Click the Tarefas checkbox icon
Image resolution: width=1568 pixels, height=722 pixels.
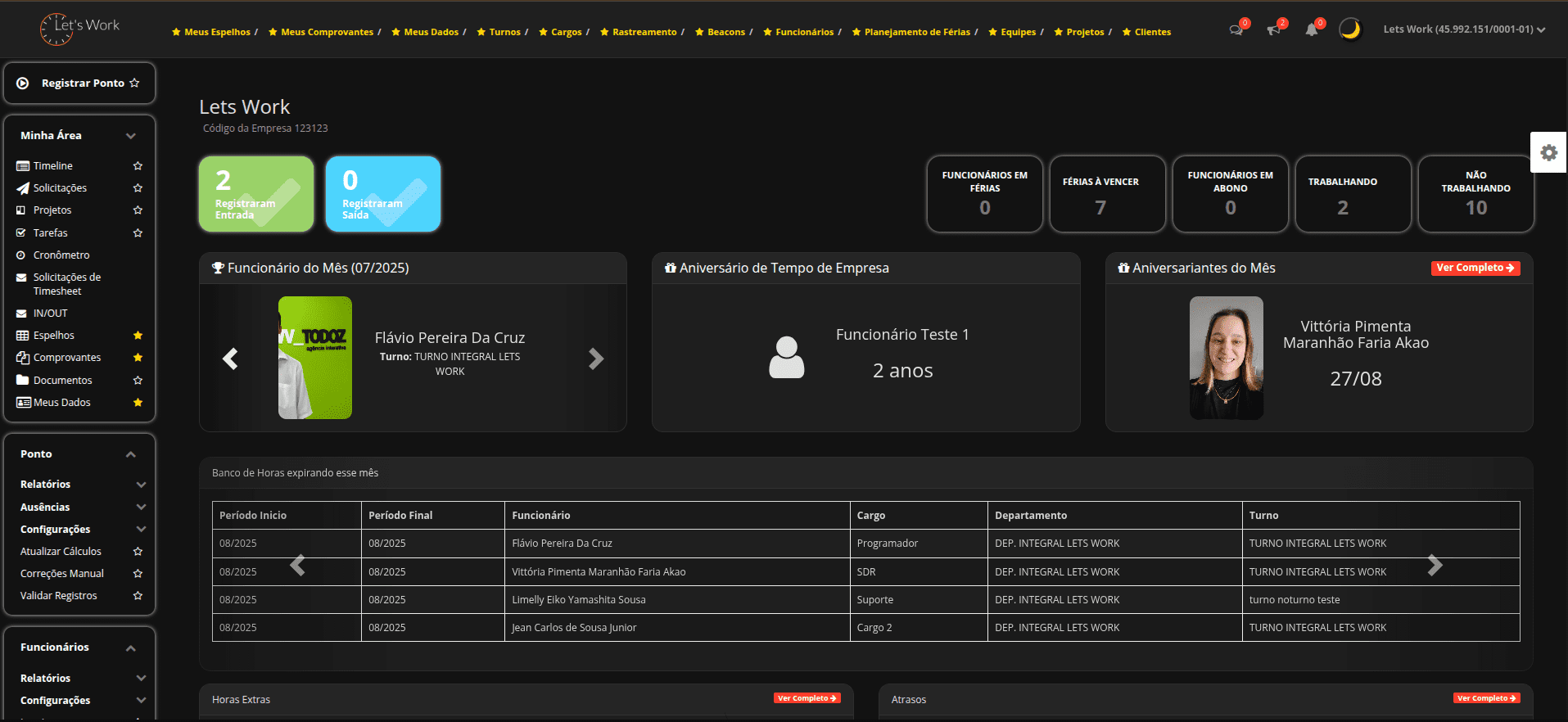pyautogui.click(x=22, y=232)
